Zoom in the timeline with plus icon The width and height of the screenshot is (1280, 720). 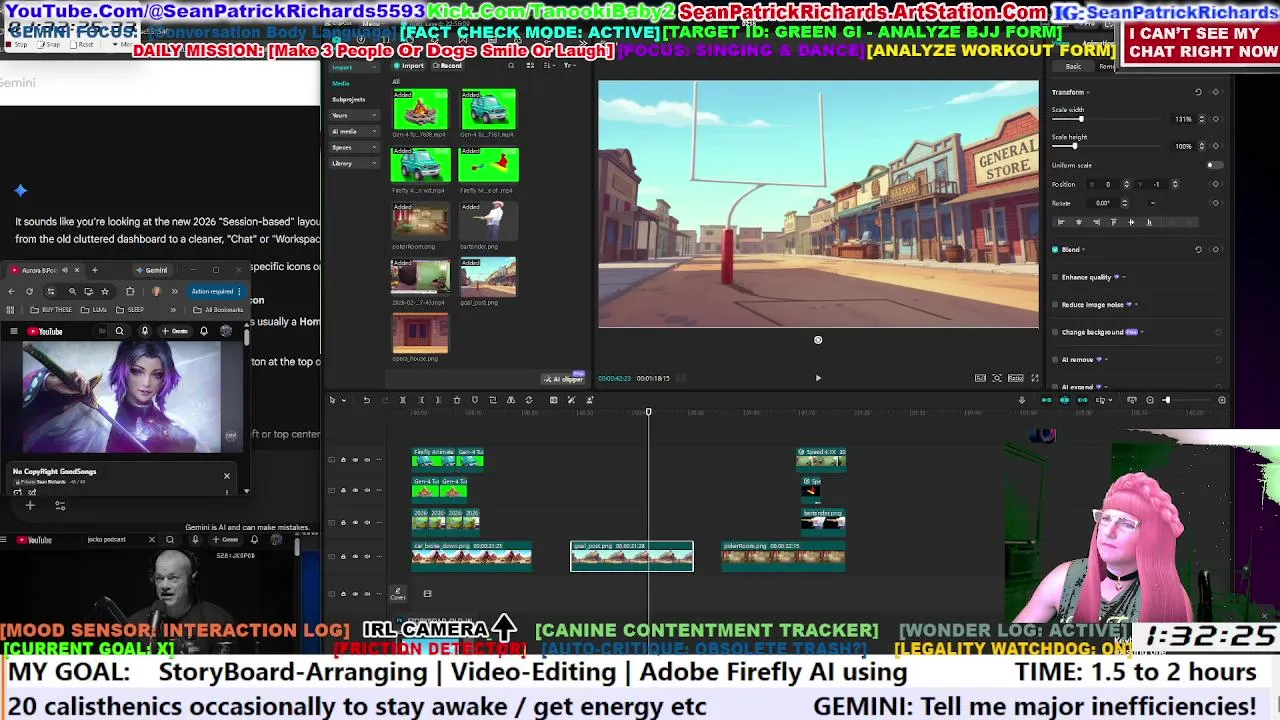[1221, 400]
